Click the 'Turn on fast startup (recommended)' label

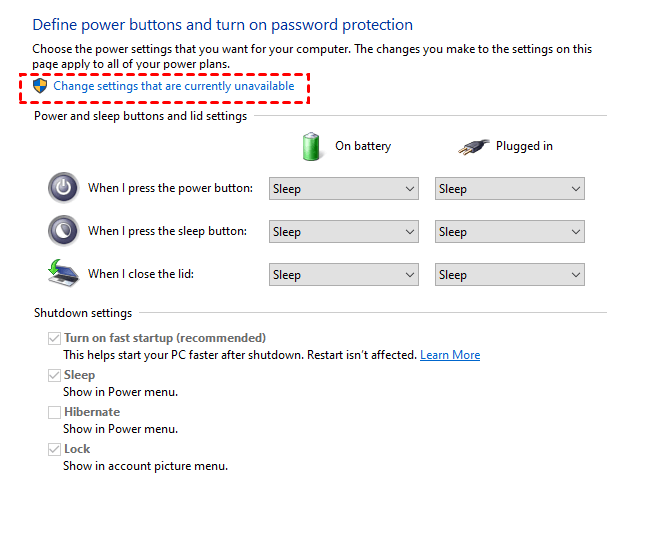[165, 338]
